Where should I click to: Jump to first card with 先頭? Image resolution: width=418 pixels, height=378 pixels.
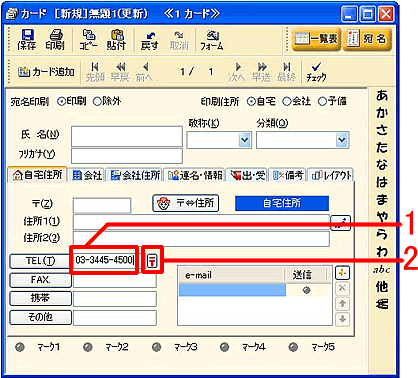[95, 72]
